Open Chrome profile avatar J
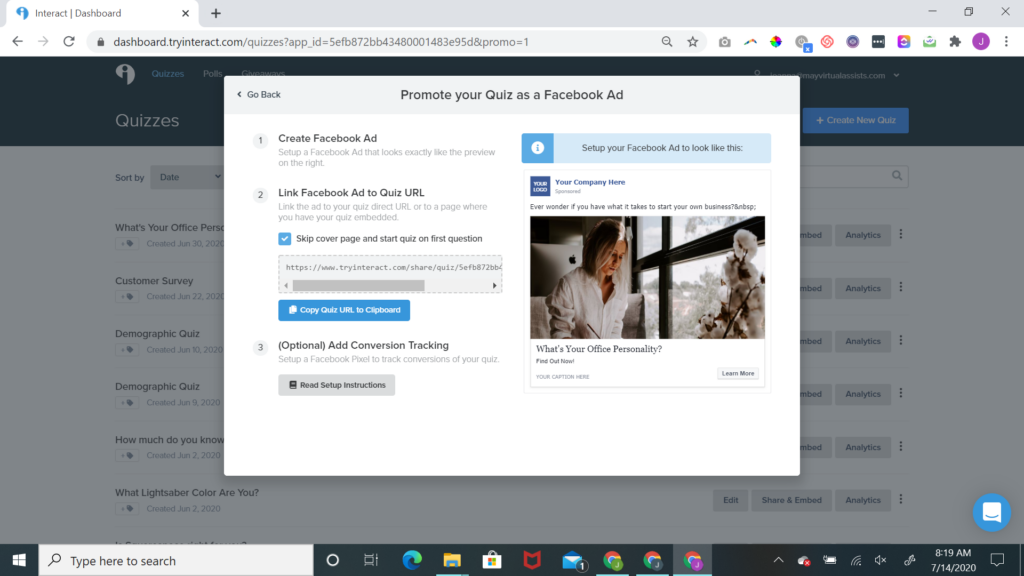This screenshot has height=576, width=1024. tap(981, 42)
